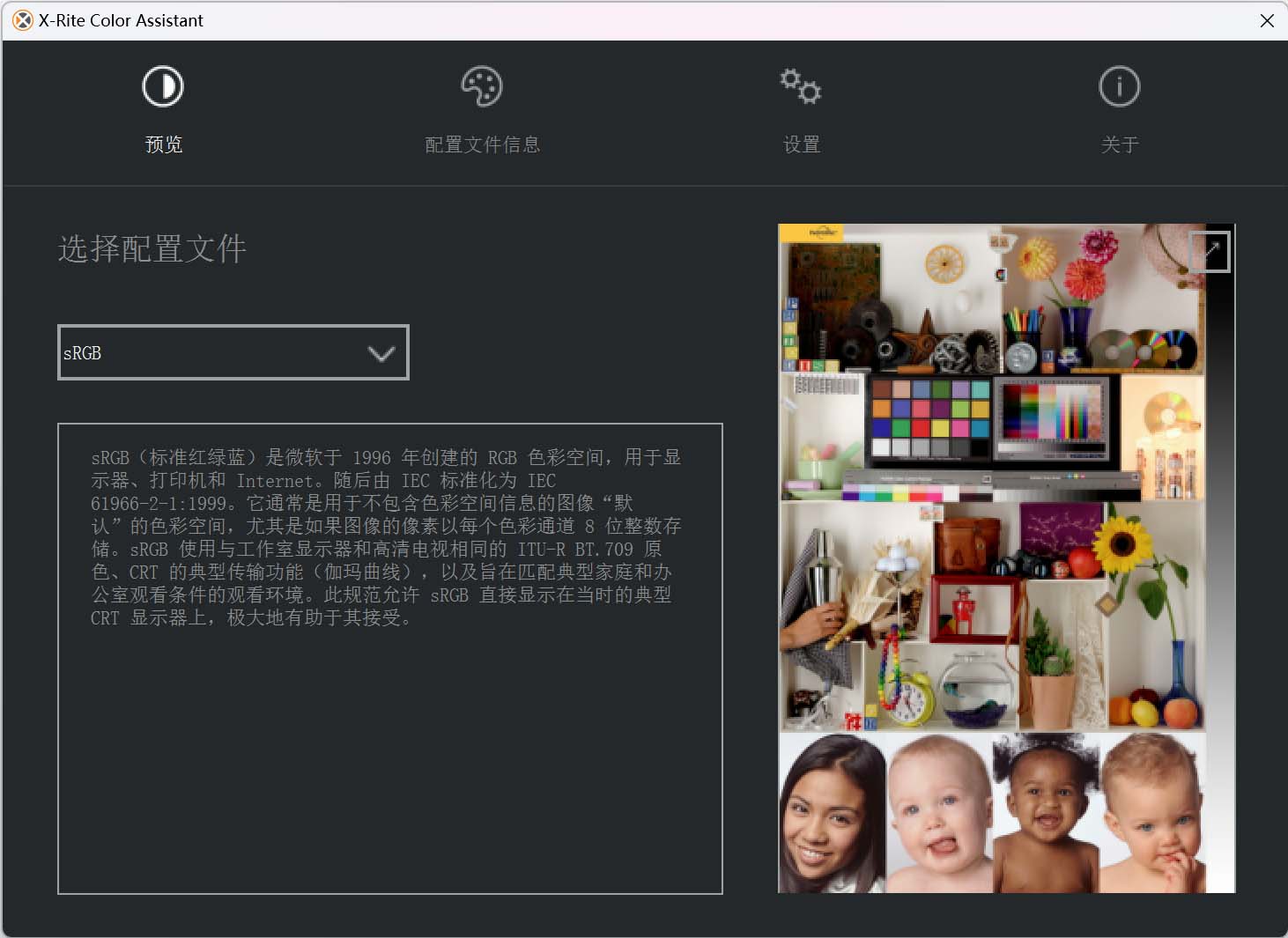Click the sRGB description text box
This screenshot has height=938, width=1288.
point(390,659)
